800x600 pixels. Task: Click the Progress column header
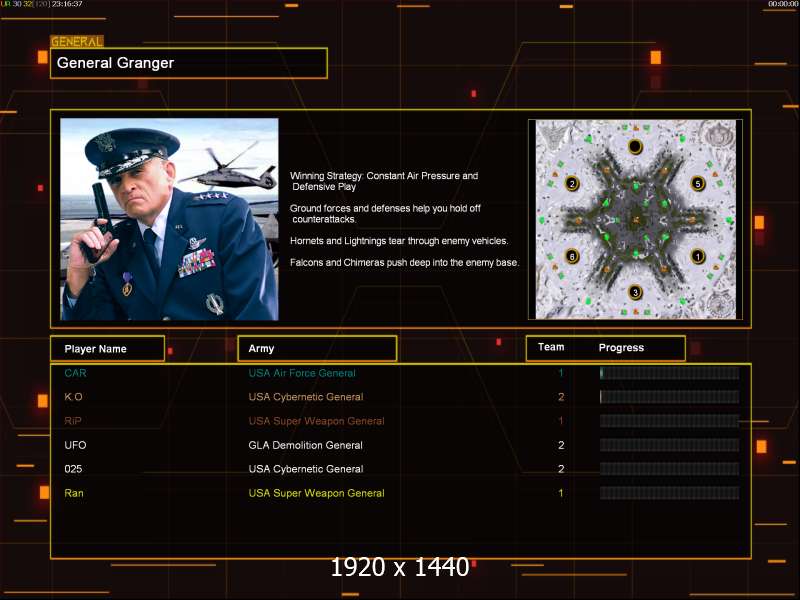[x=621, y=348]
